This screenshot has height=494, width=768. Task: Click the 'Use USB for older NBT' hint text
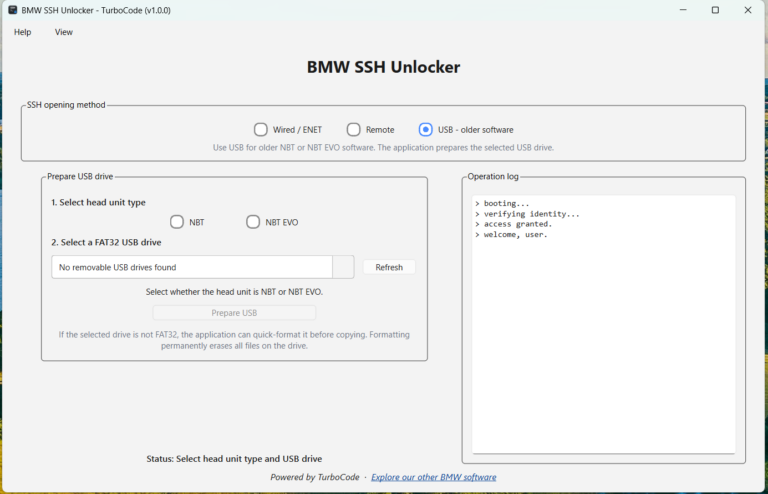pos(384,147)
